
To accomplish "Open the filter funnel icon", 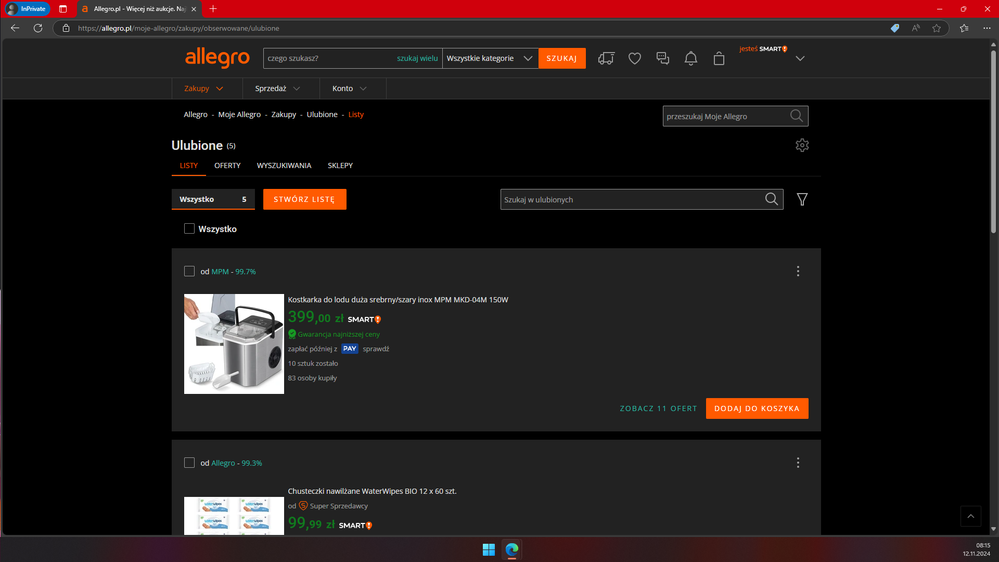I will tap(802, 199).
